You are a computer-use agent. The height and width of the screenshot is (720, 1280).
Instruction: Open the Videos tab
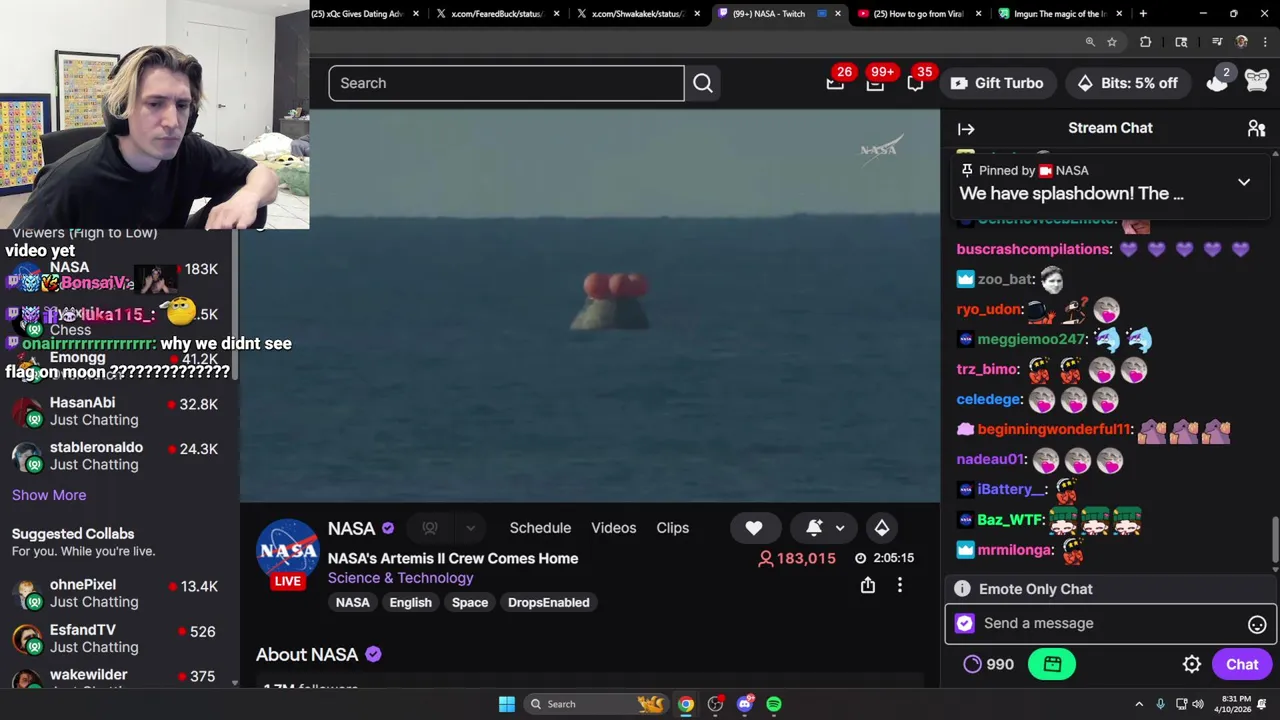(x=613, y=528)
